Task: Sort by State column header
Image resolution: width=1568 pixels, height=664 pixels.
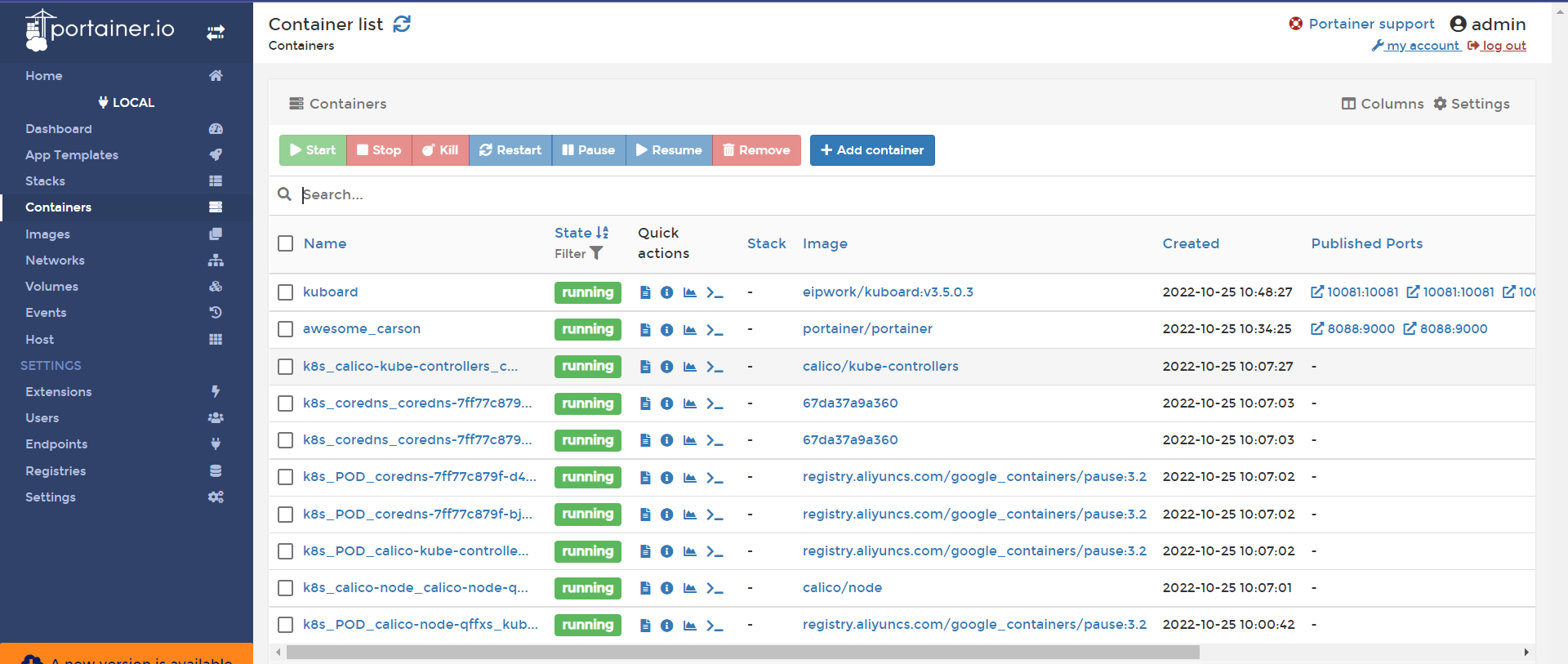Action: point(581,233)
